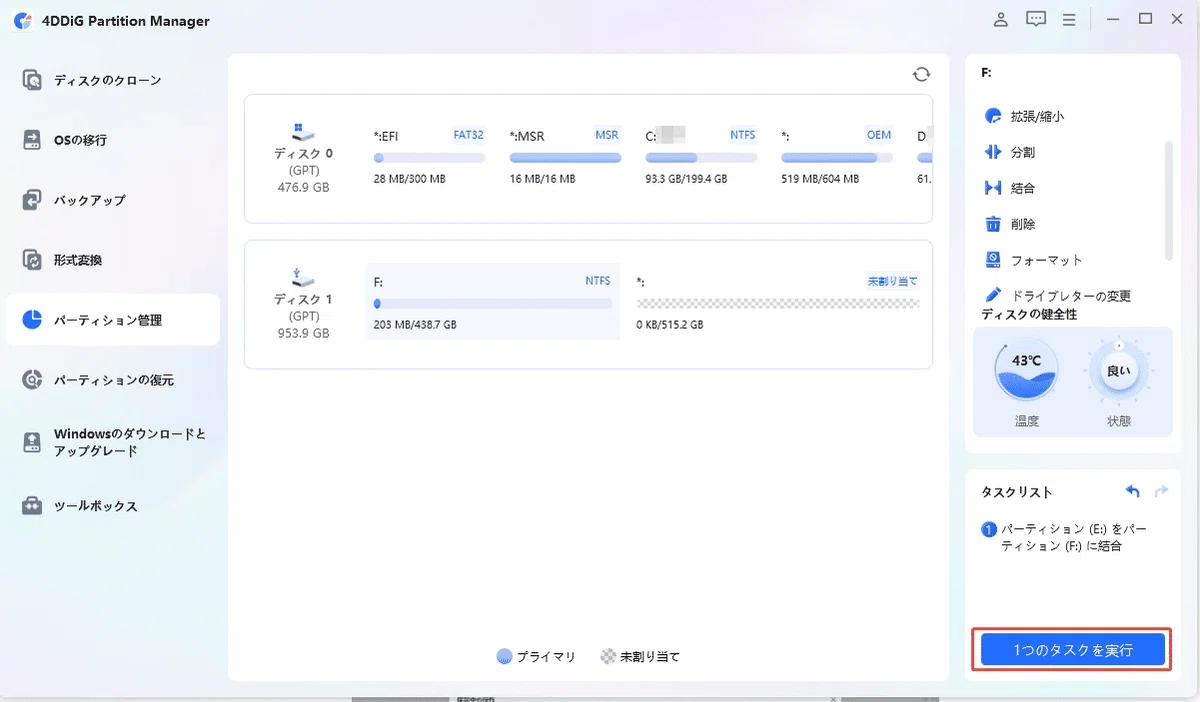Image resolution: width=1200 pixels, height=702 pixels.
Task: Undo the last task in task list
Action: coord(1132,491)
